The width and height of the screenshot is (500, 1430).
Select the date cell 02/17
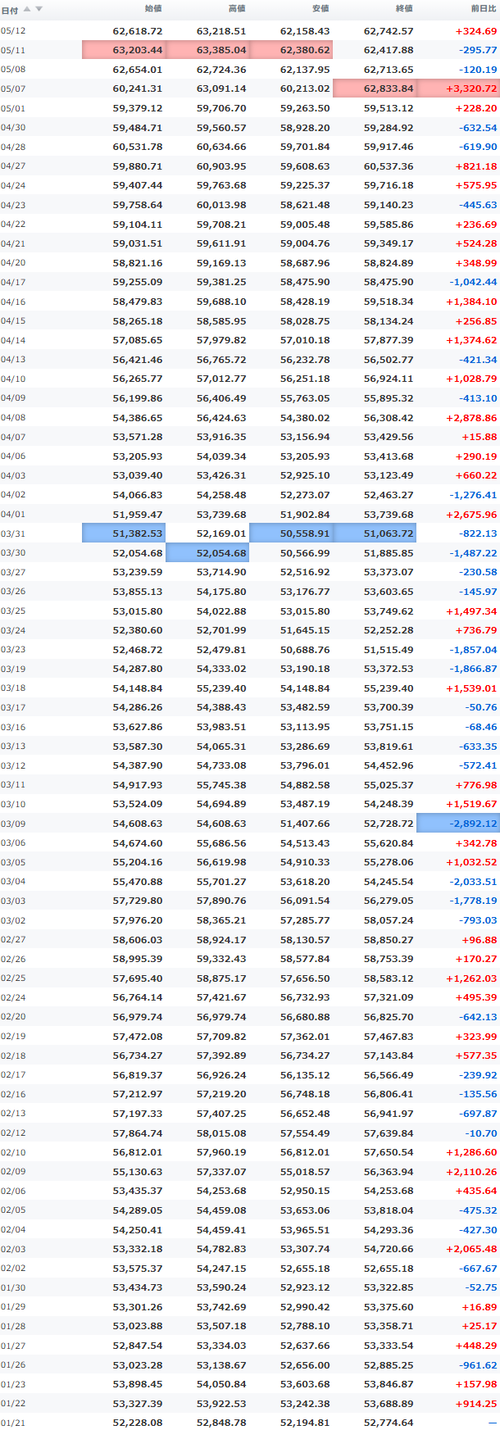[11, 1074]
